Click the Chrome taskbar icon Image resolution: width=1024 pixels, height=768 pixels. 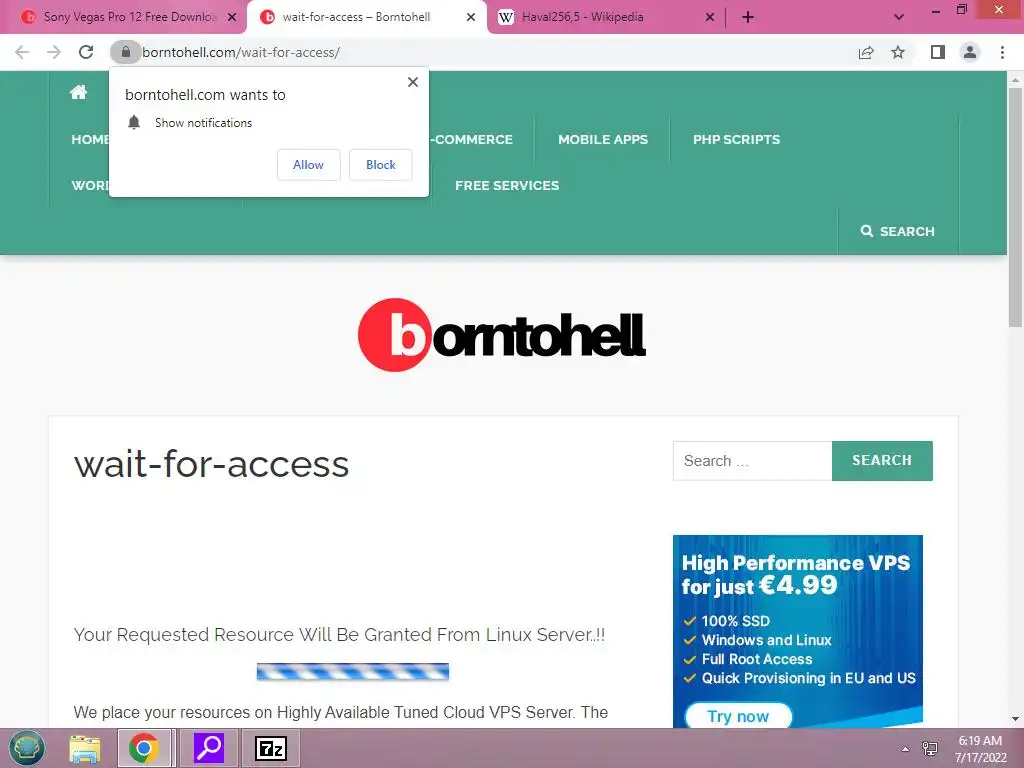click(144, 748)
